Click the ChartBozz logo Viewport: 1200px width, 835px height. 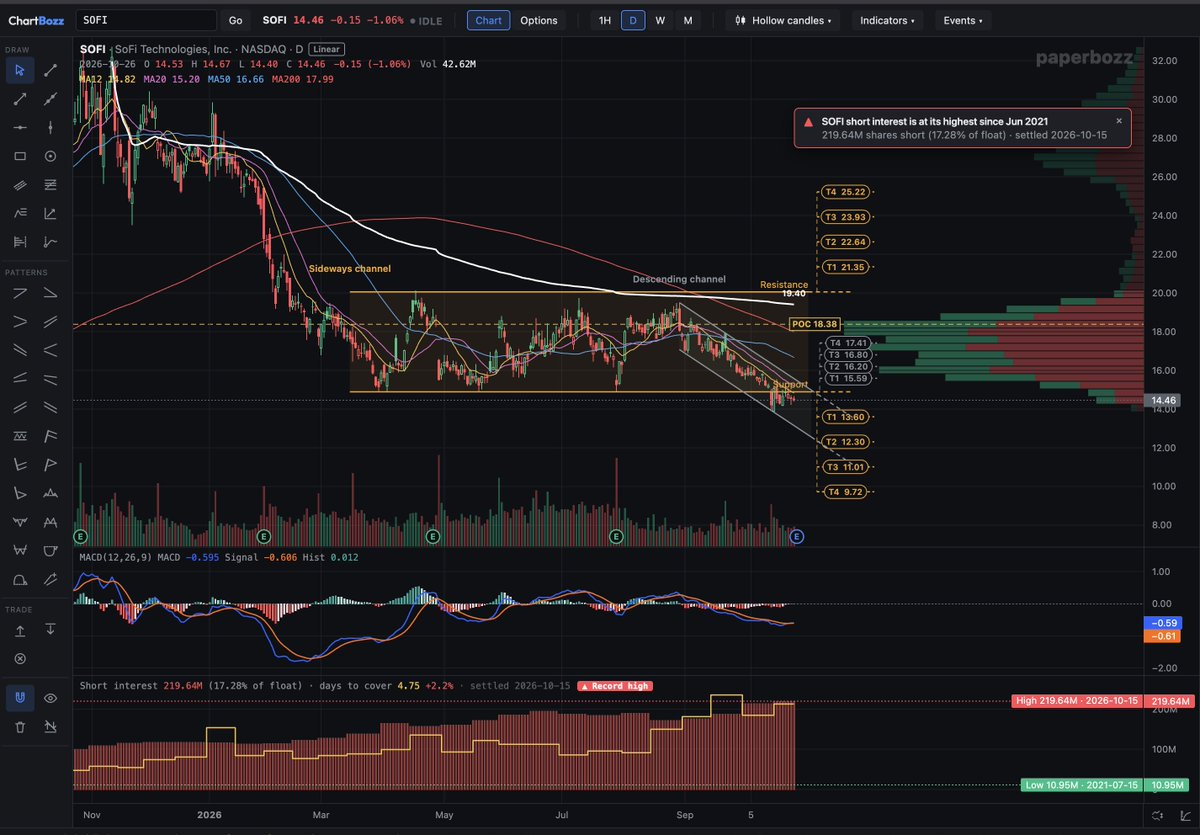coord(38,20)
